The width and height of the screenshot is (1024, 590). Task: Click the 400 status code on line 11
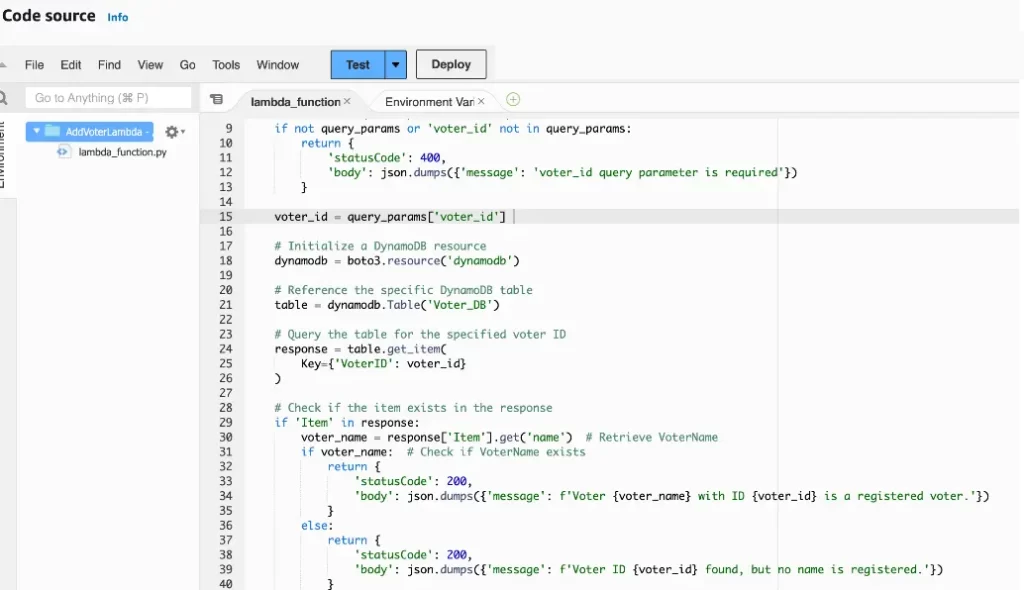430,157
